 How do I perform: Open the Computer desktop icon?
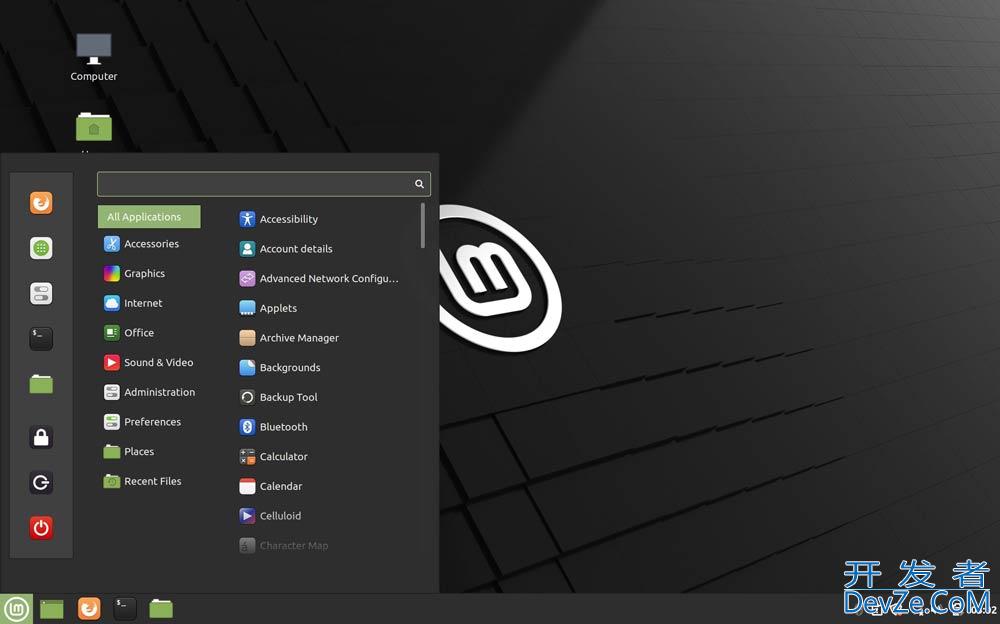coord(94,57)
